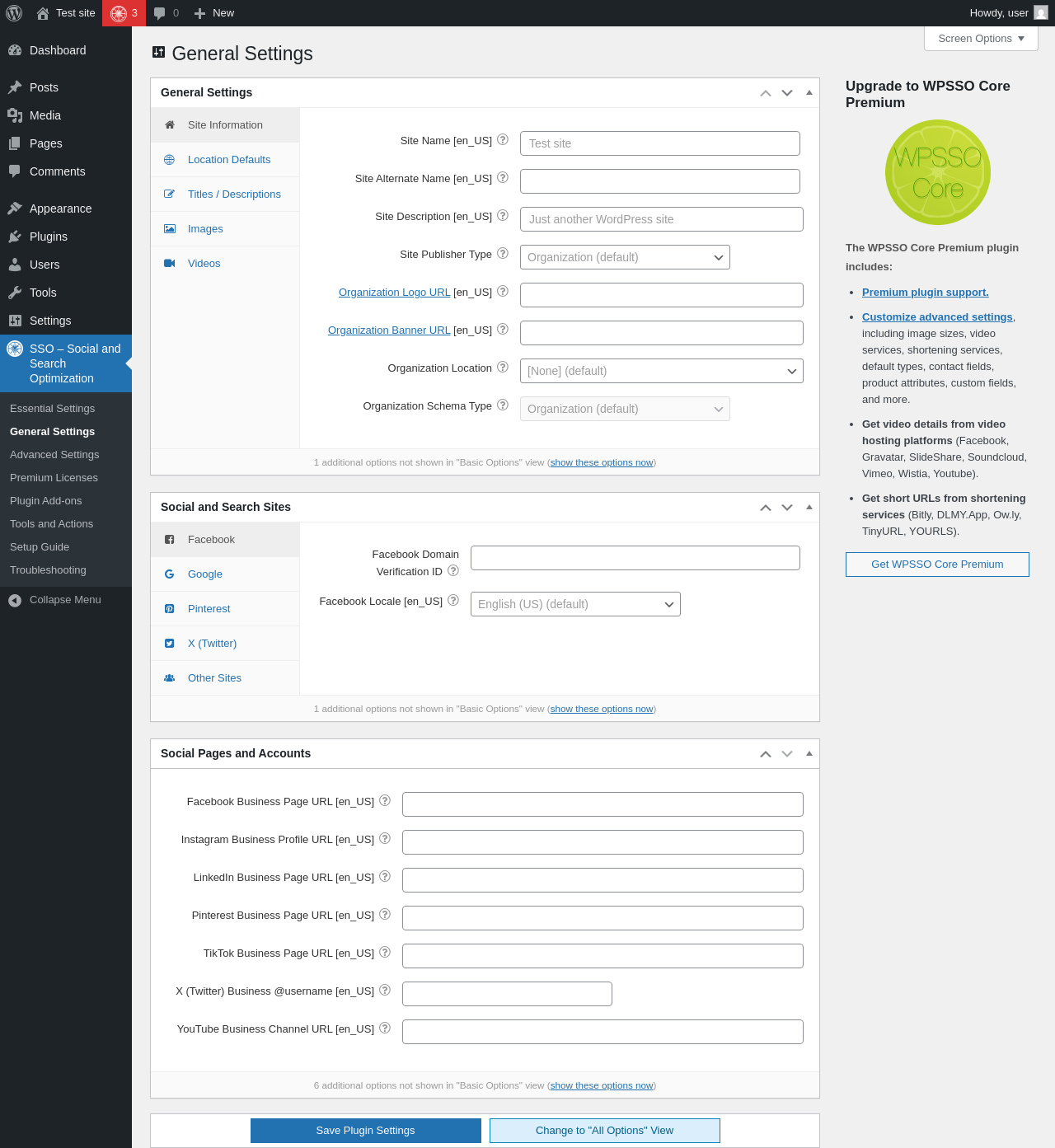This screenshot has height=1148, width=1055.
Task: Click help icon beside Site Alternate Name
Action: click(x=503, y=178)
